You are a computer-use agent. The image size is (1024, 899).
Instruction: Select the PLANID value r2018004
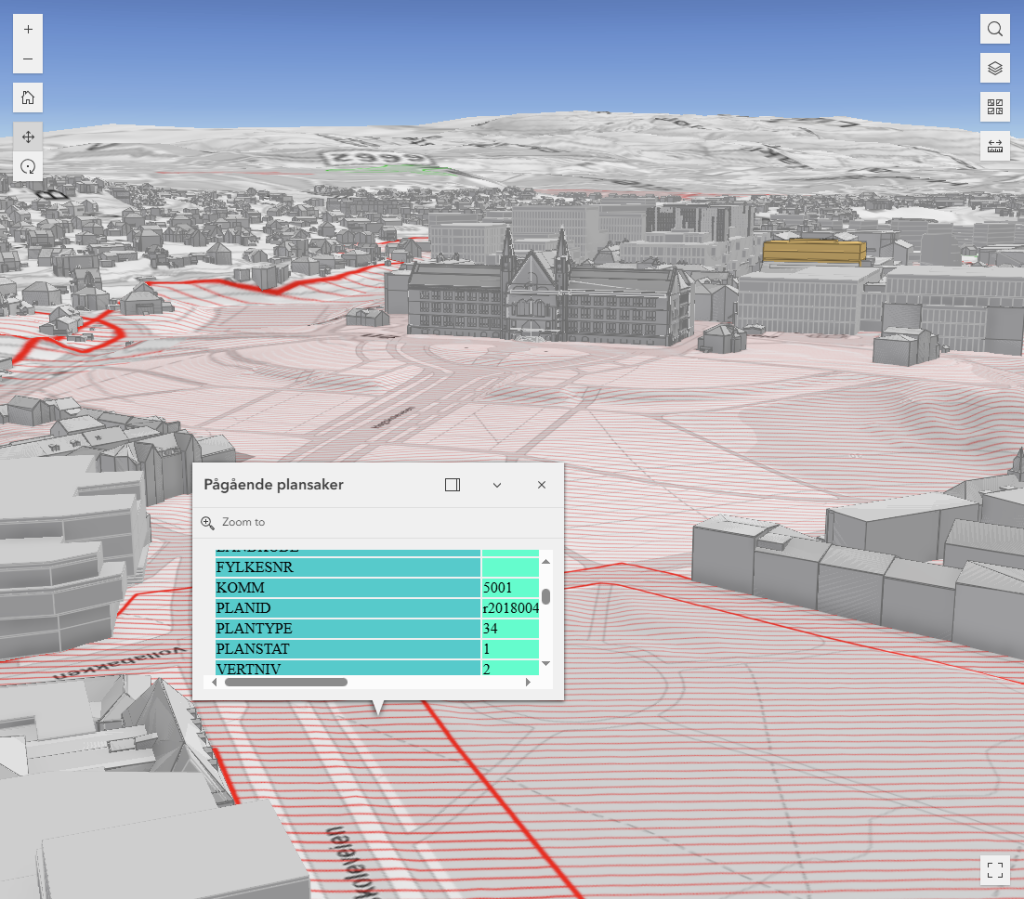[x=511, y=608]
